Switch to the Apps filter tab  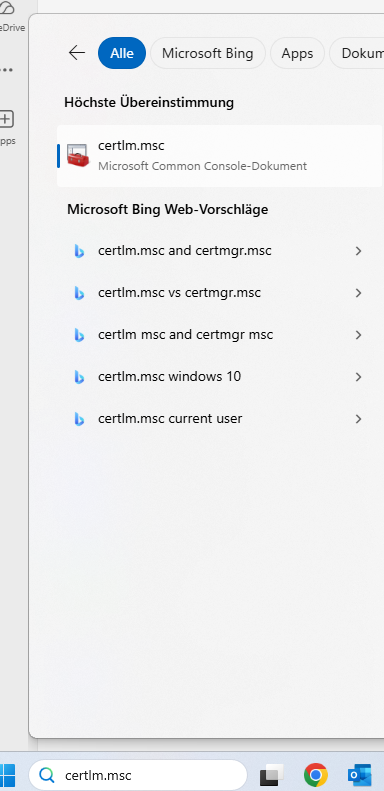pyautogui.click(x=297, y=53)
